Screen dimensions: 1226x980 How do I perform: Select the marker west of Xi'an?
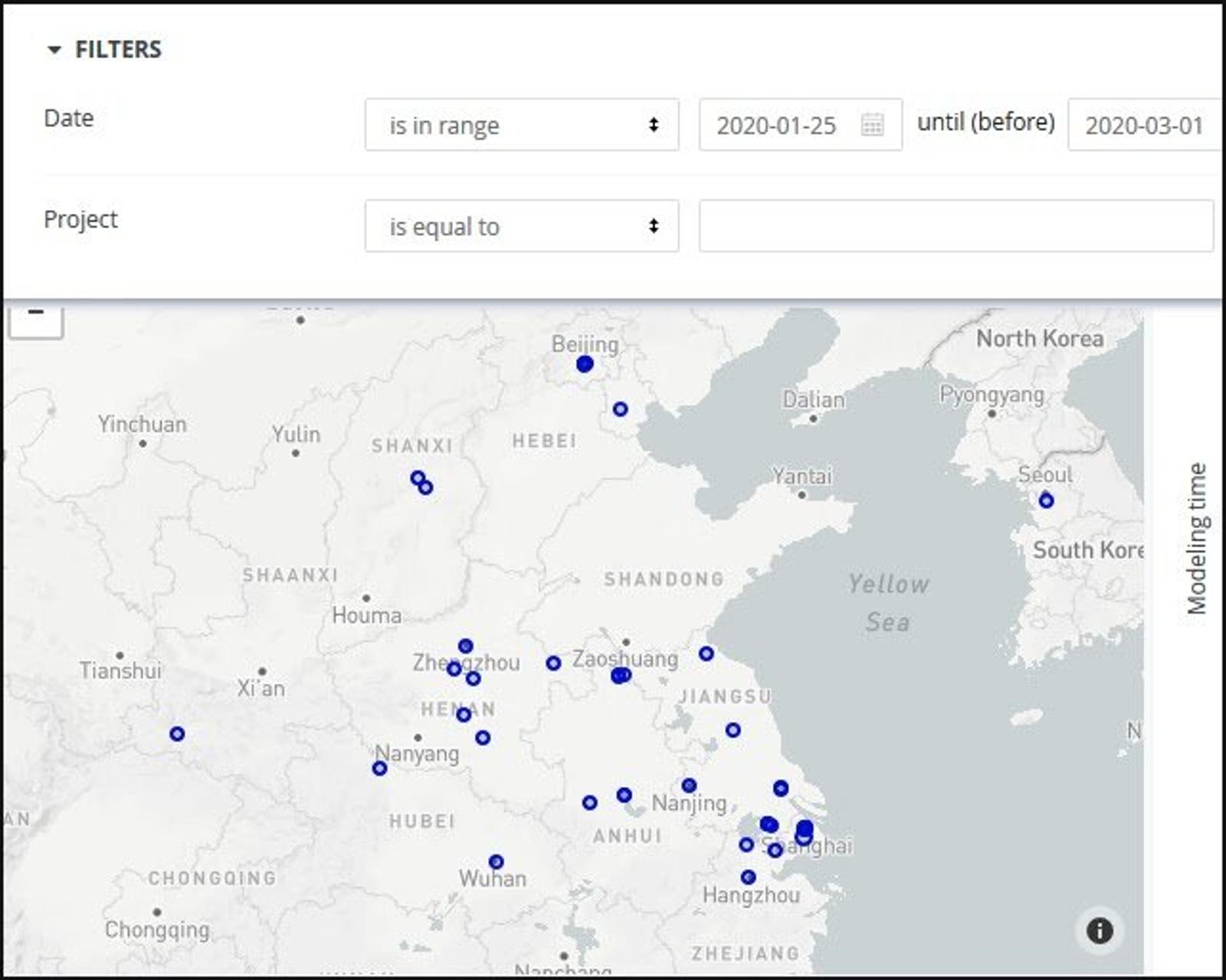tap(177, 733)
